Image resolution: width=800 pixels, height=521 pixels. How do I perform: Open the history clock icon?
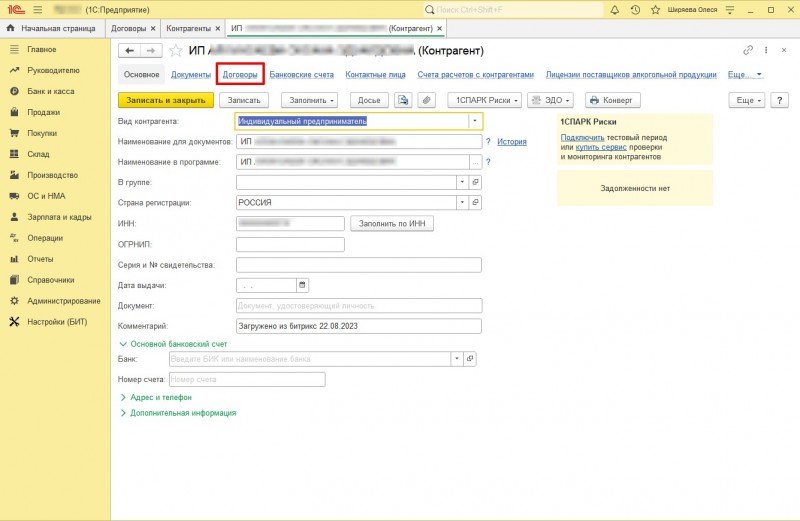(635, 10)
